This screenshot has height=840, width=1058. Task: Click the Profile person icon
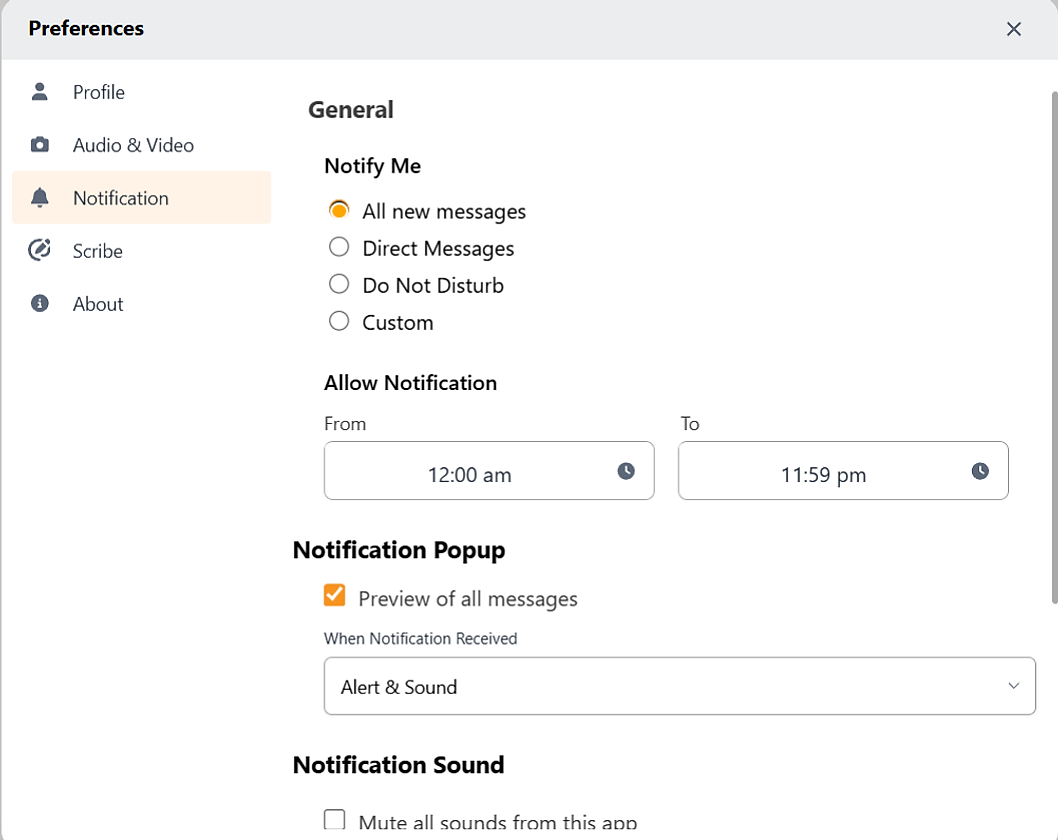pyautogui.click(x=40, y=92)
